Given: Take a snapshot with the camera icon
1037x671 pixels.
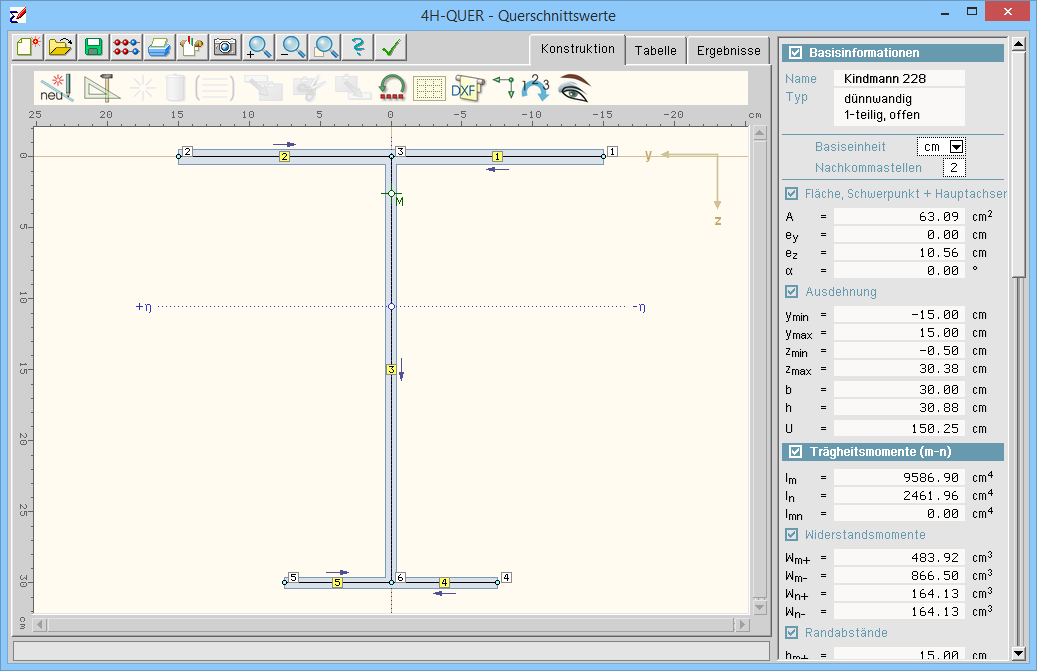Looking at the screenshot, I should 225,47.
